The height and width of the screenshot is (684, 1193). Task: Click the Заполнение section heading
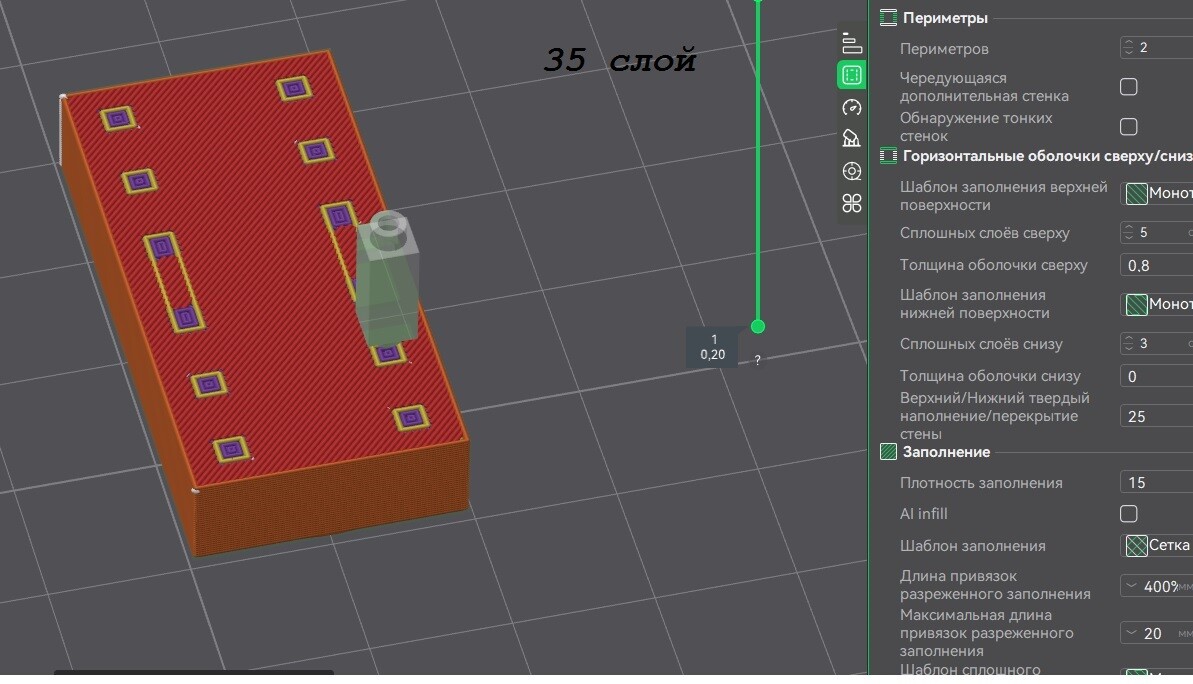tap(946, 452)
